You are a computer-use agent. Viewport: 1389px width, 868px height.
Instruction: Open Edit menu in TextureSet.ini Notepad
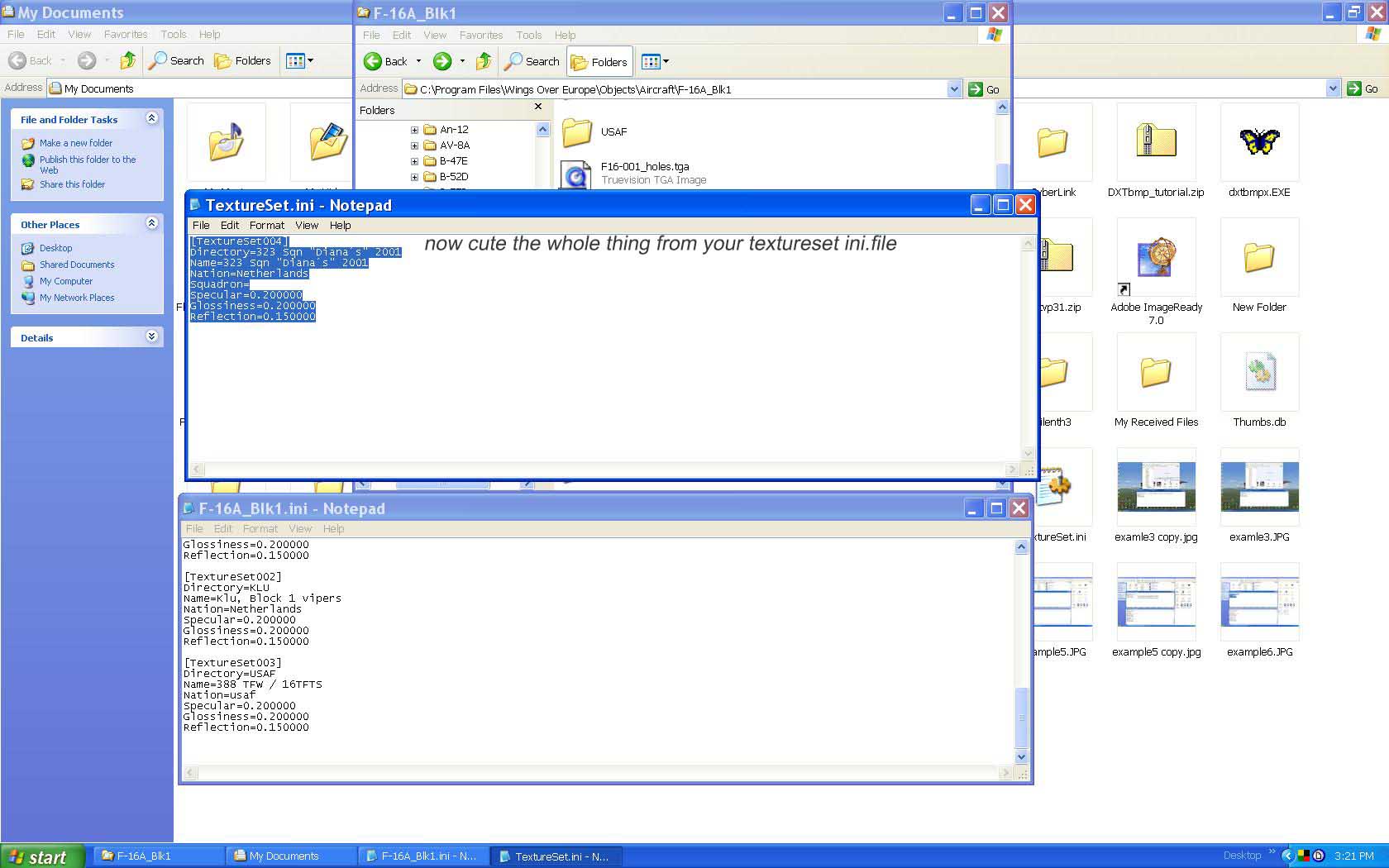[x=230, y=225]
